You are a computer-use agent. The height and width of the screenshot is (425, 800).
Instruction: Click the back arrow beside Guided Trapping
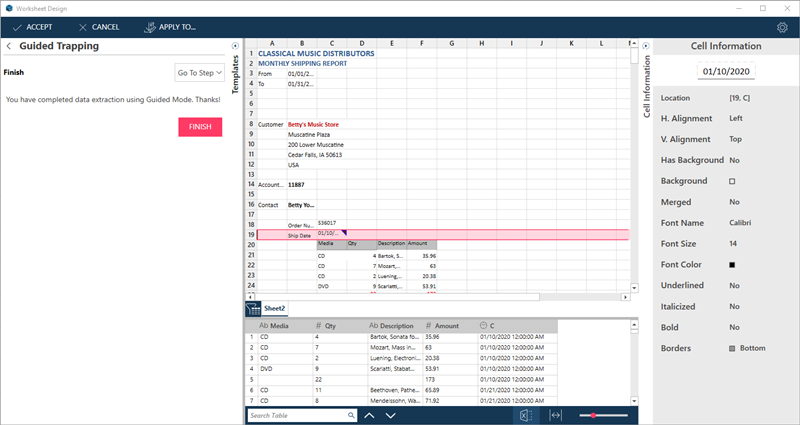click(9, 46)
